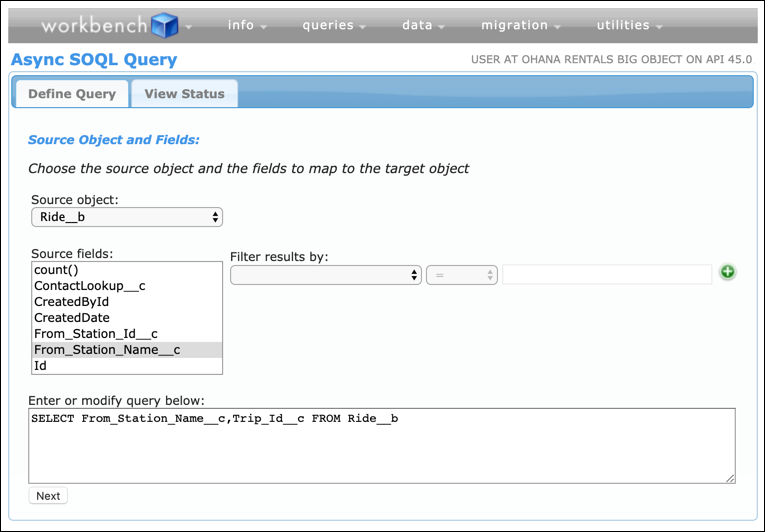Open the info menu
The image size is (765, 532).
pyautogui.click(x=247, y=25)
